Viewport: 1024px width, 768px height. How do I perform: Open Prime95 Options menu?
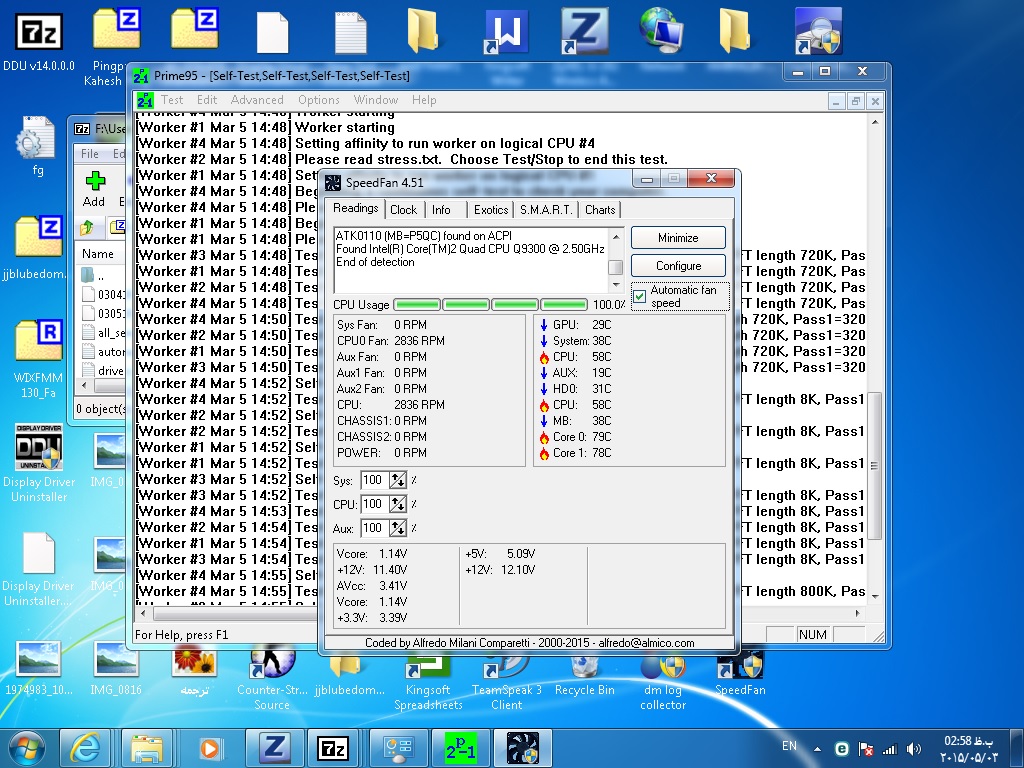click(319, 100)
